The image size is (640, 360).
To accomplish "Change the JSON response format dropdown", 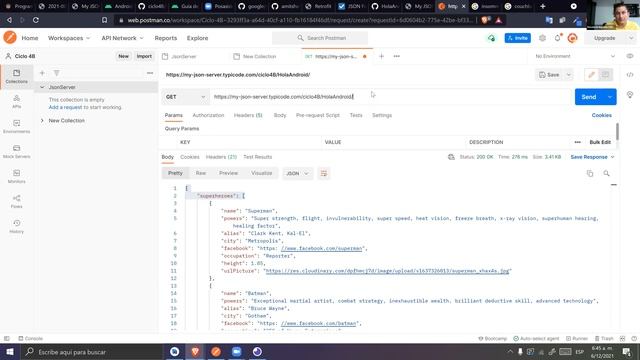I will click(x=297, y=173).
